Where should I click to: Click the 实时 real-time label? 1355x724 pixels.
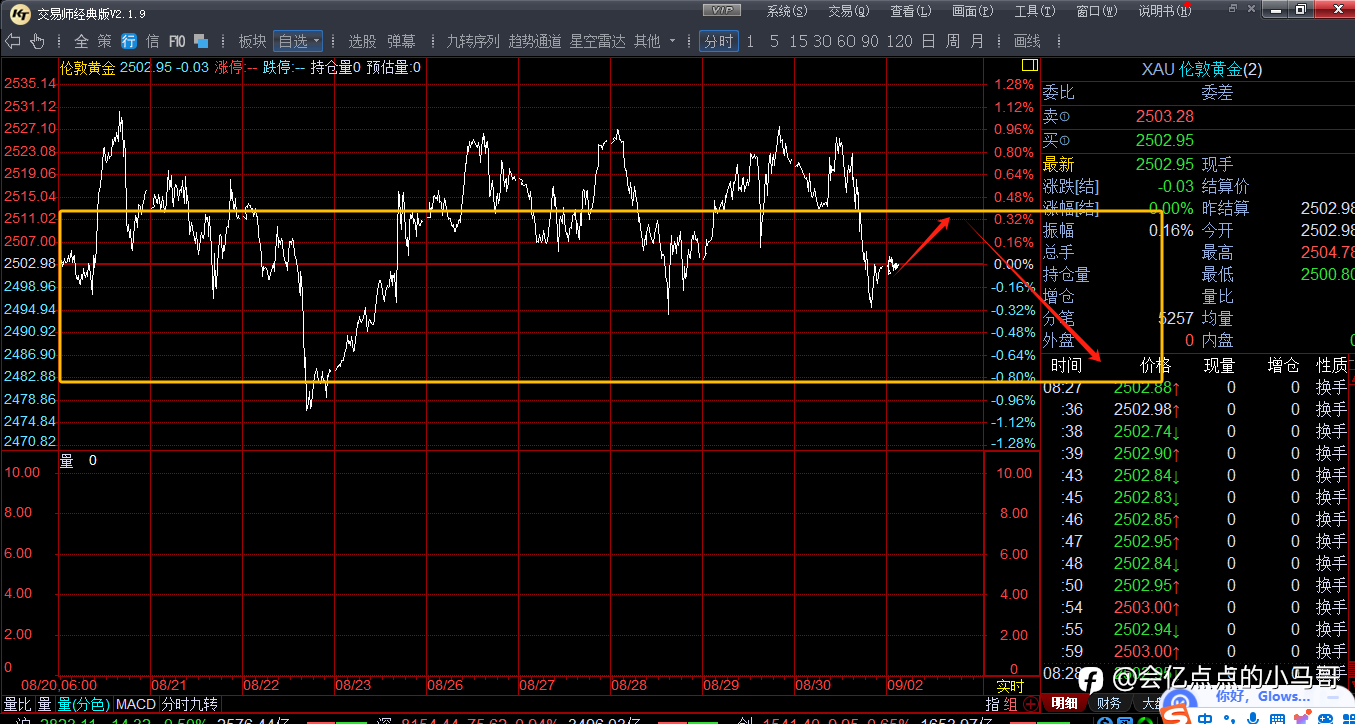(1010, 685)
